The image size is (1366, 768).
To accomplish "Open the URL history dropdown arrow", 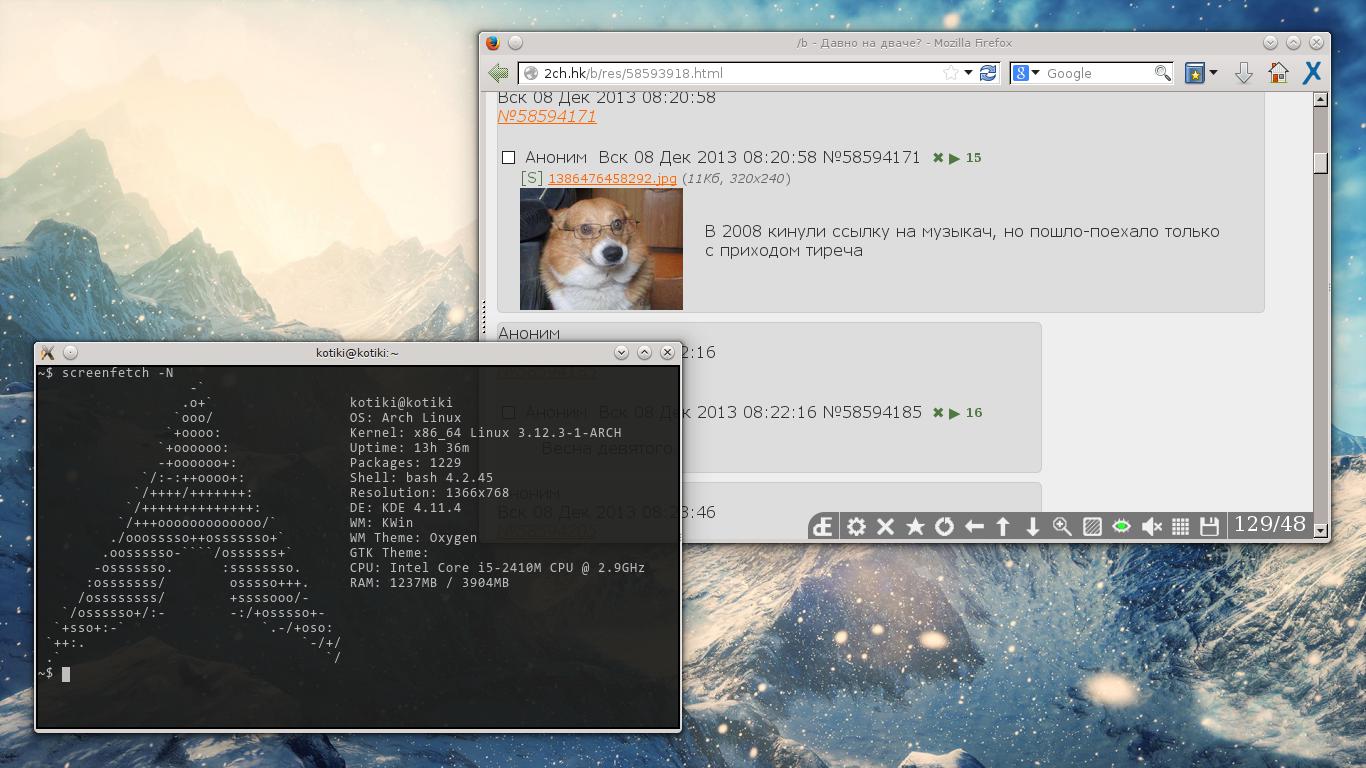I will (x=968, y=73).
